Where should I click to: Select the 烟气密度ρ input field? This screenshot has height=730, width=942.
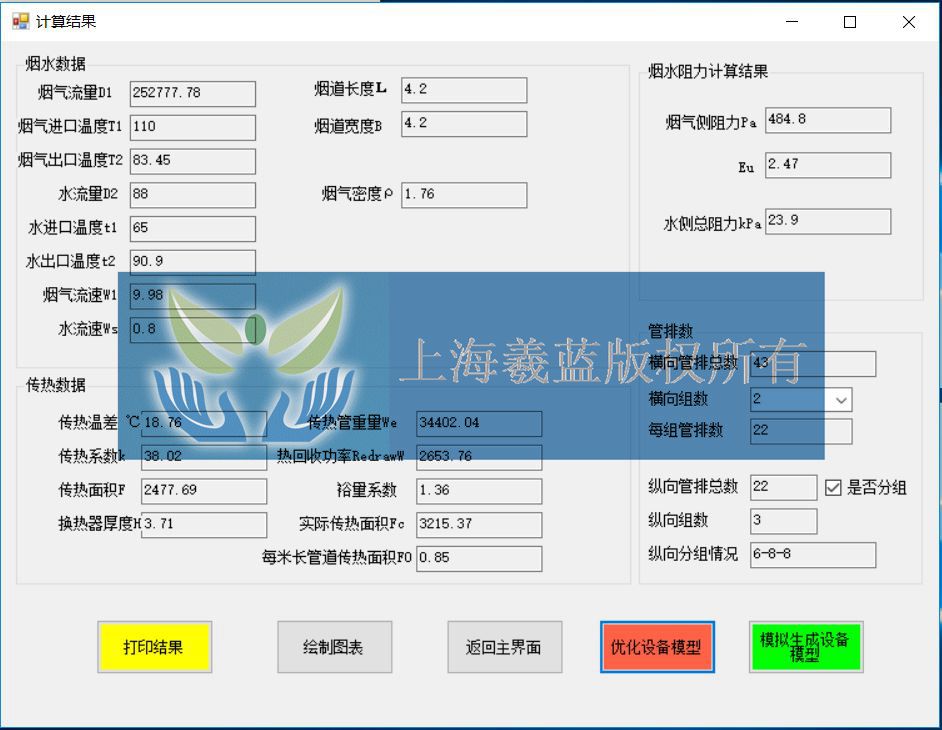(464, 195)
